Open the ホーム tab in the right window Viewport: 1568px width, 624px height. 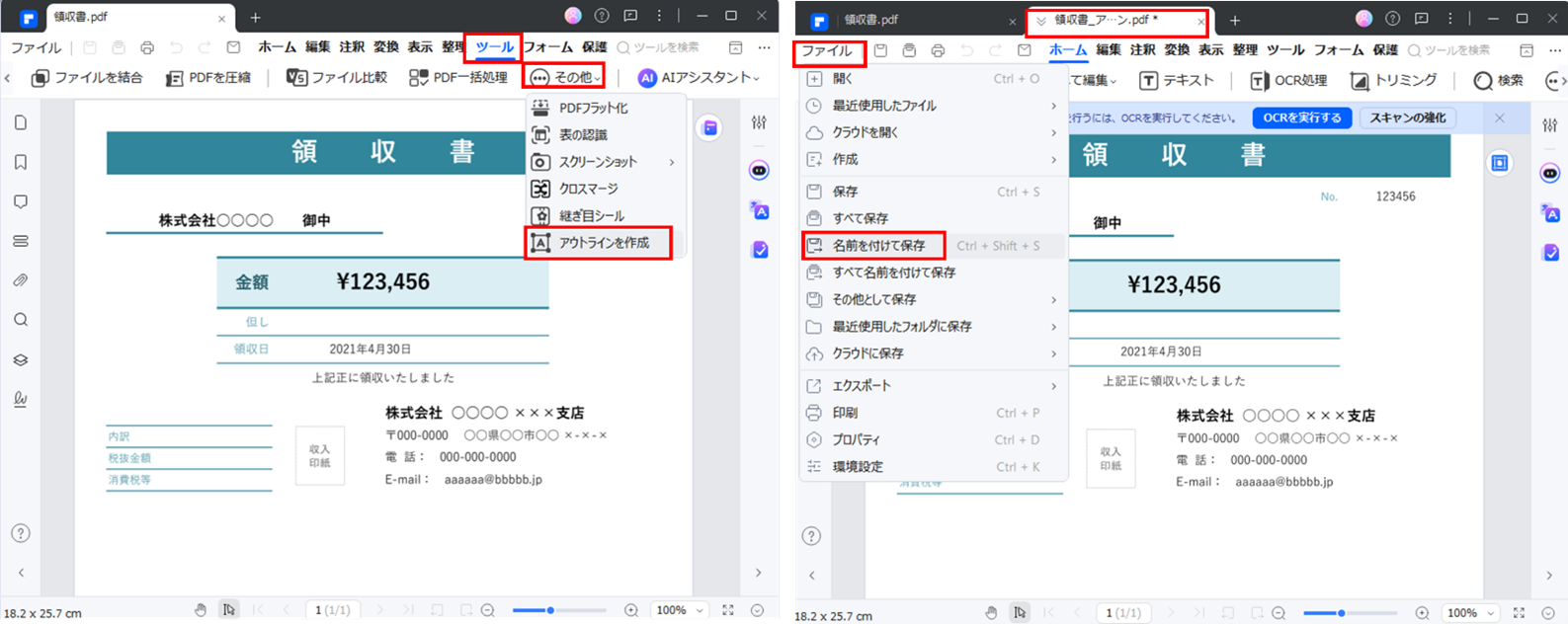coord(1068,49)
